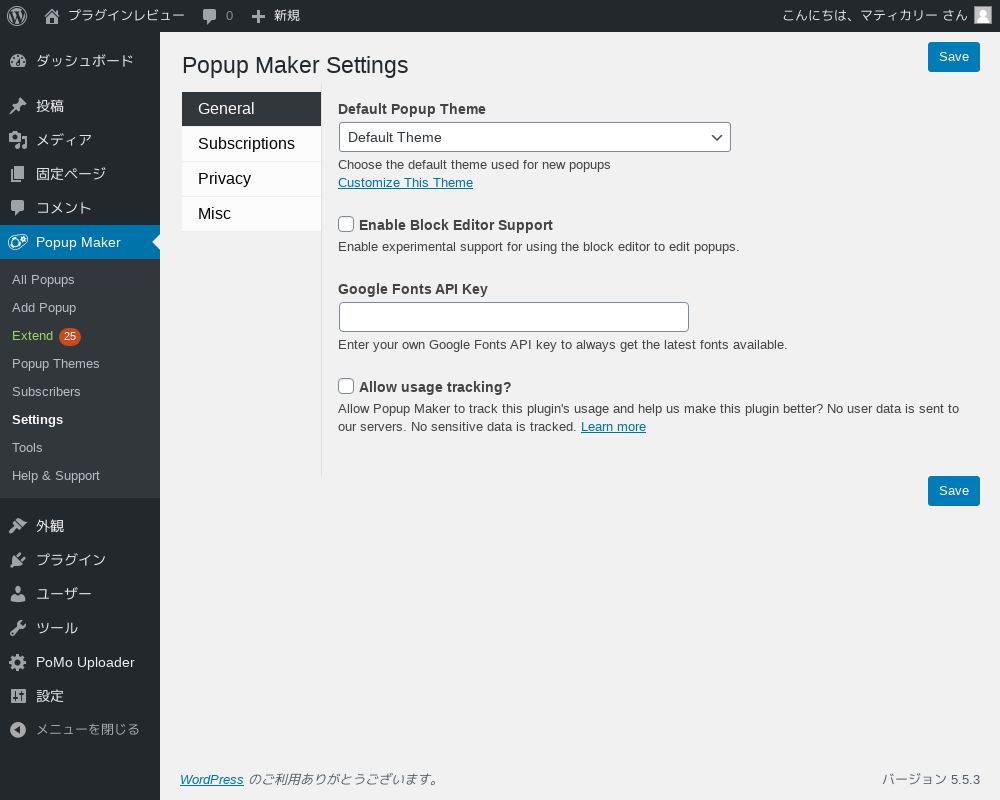Click the top Save button

pos(953,57)
